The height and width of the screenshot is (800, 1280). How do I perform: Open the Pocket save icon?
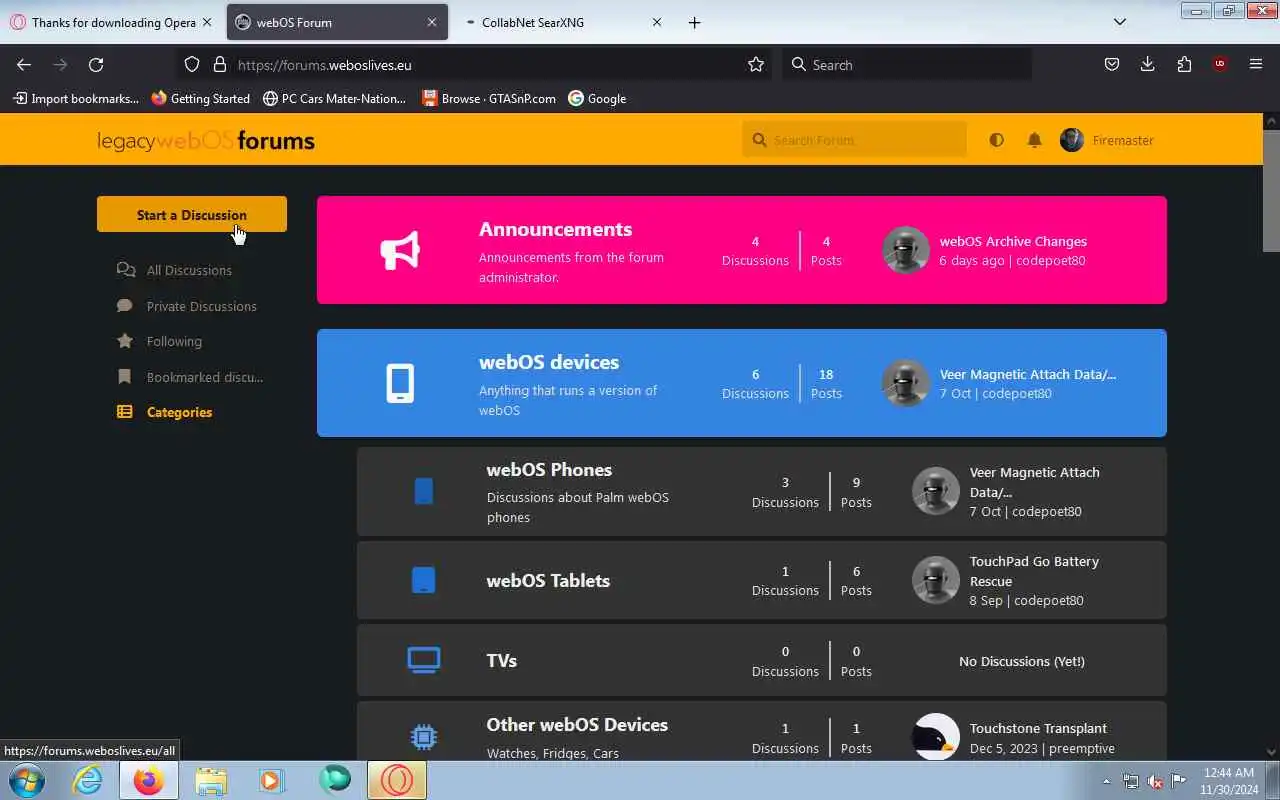click(1112, 64)
